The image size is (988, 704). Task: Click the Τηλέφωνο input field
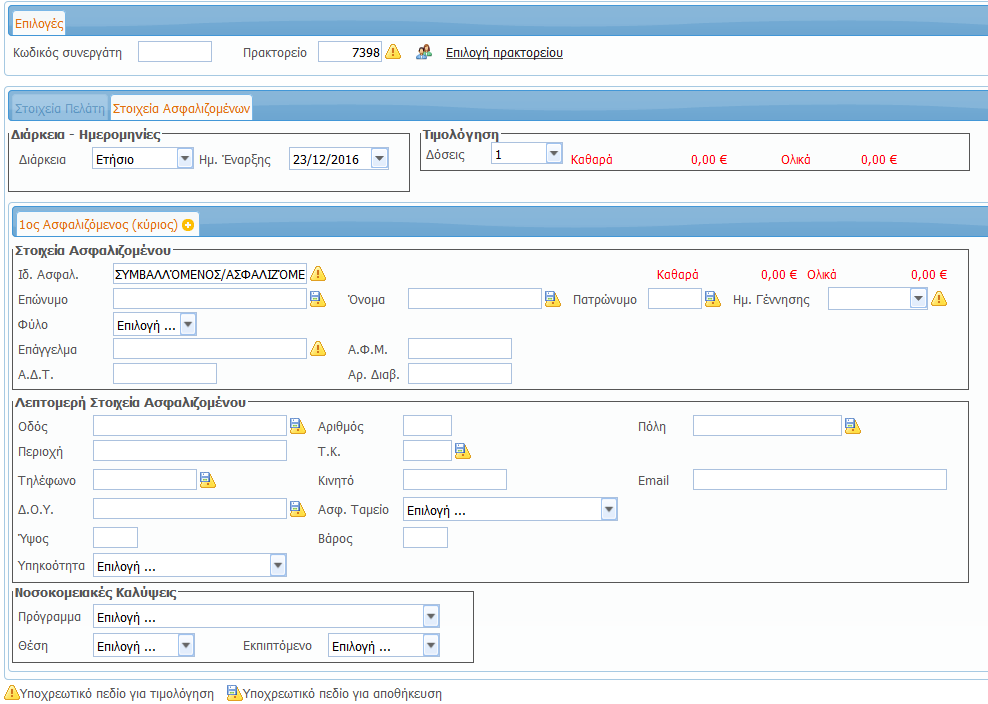pos(145,480)
